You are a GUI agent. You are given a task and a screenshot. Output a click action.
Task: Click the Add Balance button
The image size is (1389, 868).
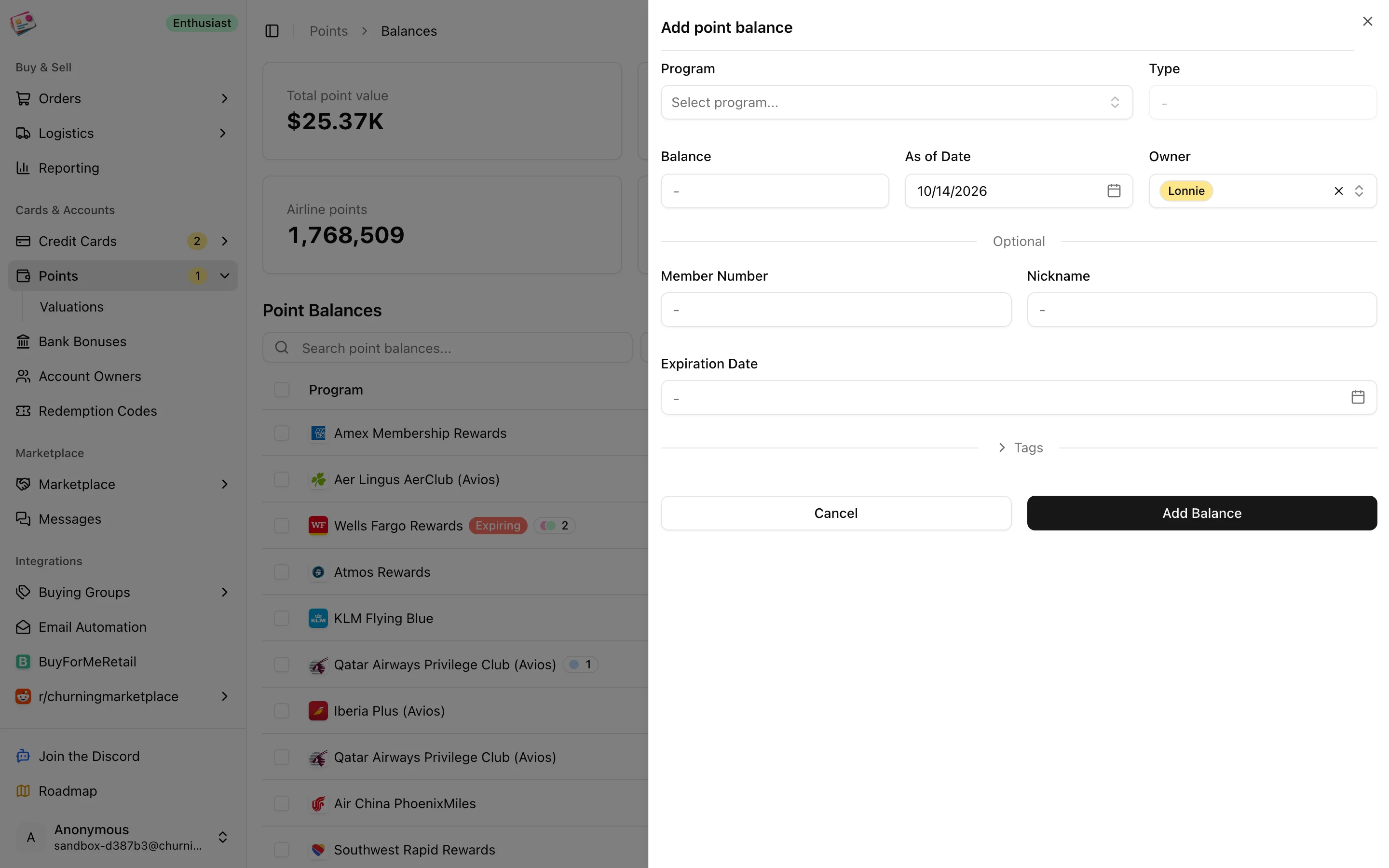[x=1202, y=513]
